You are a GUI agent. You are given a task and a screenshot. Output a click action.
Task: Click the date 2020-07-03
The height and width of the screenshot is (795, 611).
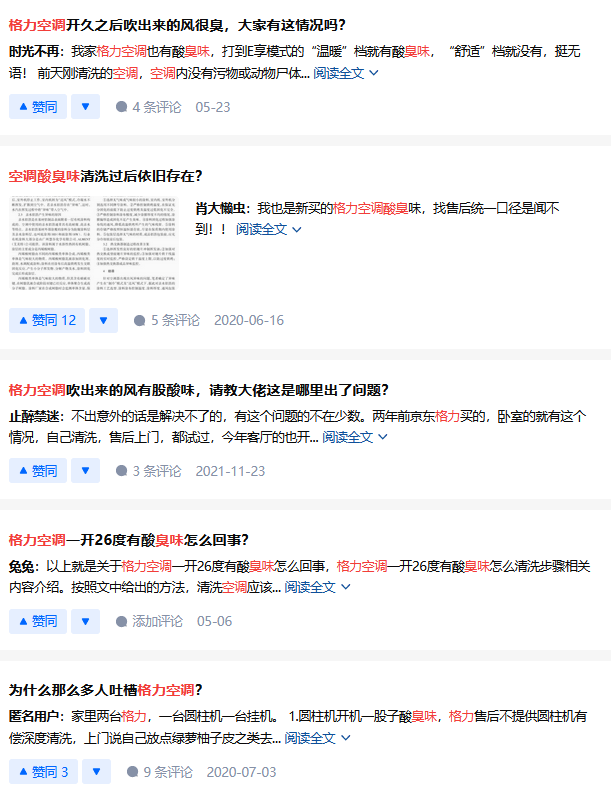tap(242, 772)
